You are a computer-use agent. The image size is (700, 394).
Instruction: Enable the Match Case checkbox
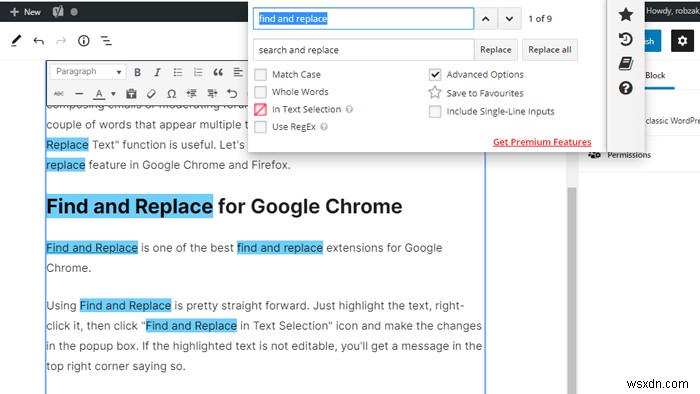point(260,75)
